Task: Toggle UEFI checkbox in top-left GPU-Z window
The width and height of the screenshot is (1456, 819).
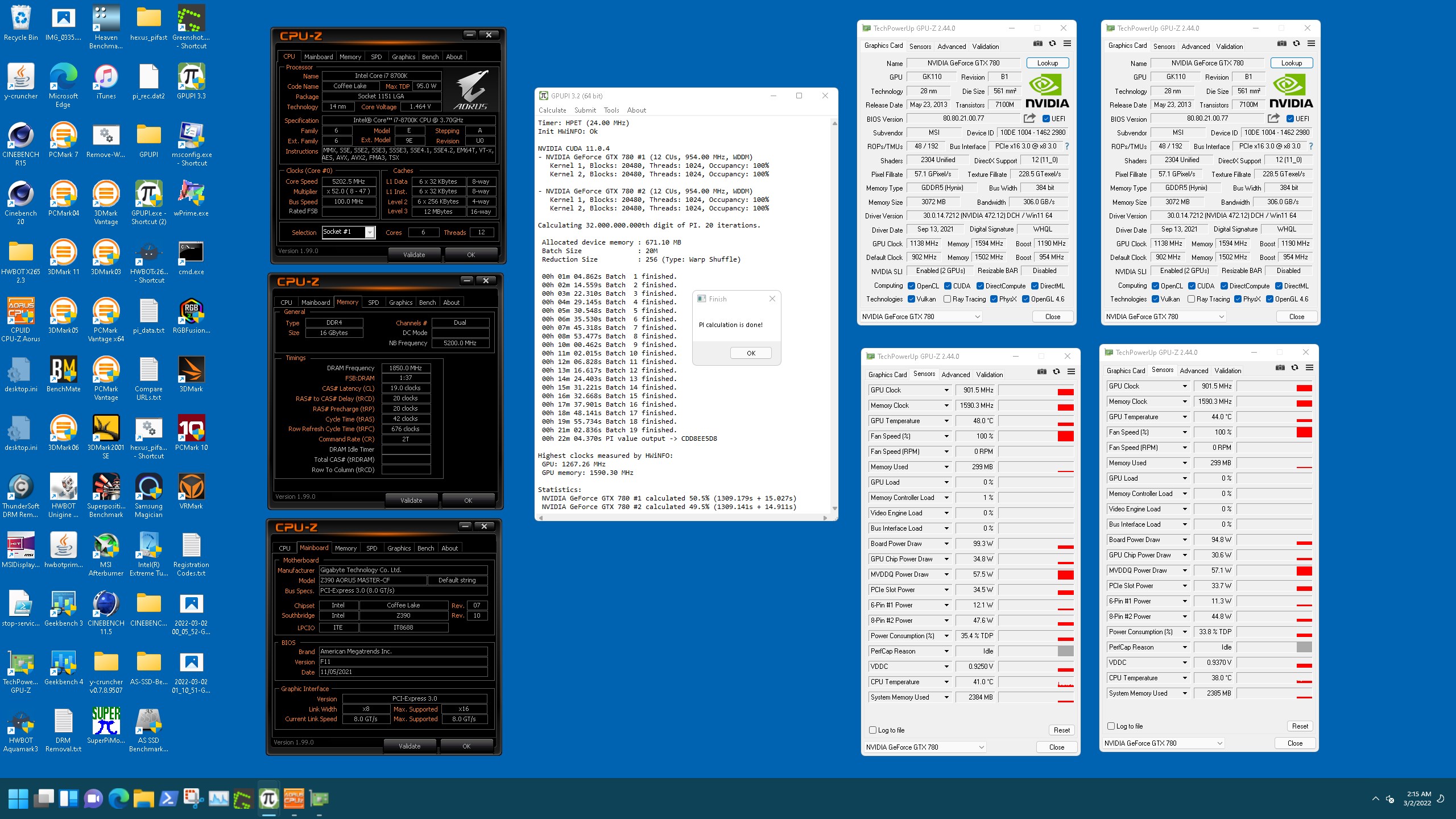Action: 1046,119
